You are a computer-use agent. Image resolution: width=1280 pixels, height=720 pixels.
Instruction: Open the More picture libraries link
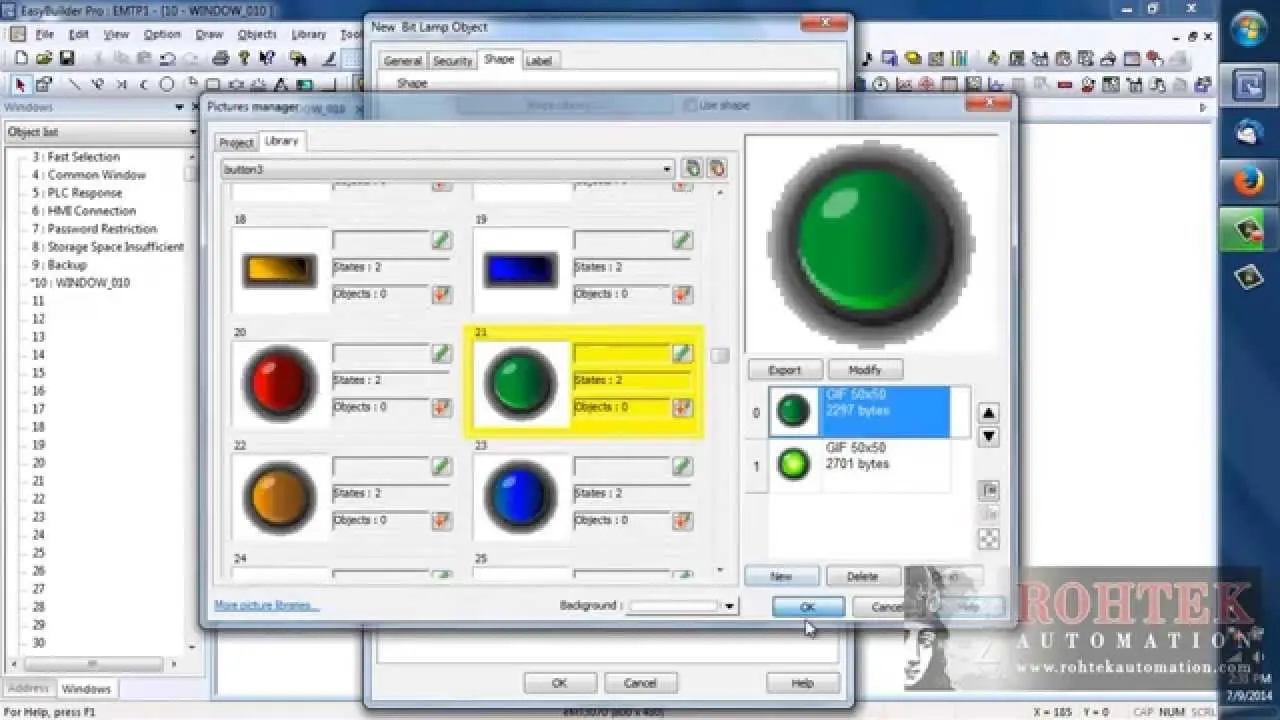click(x=266, y=606)
